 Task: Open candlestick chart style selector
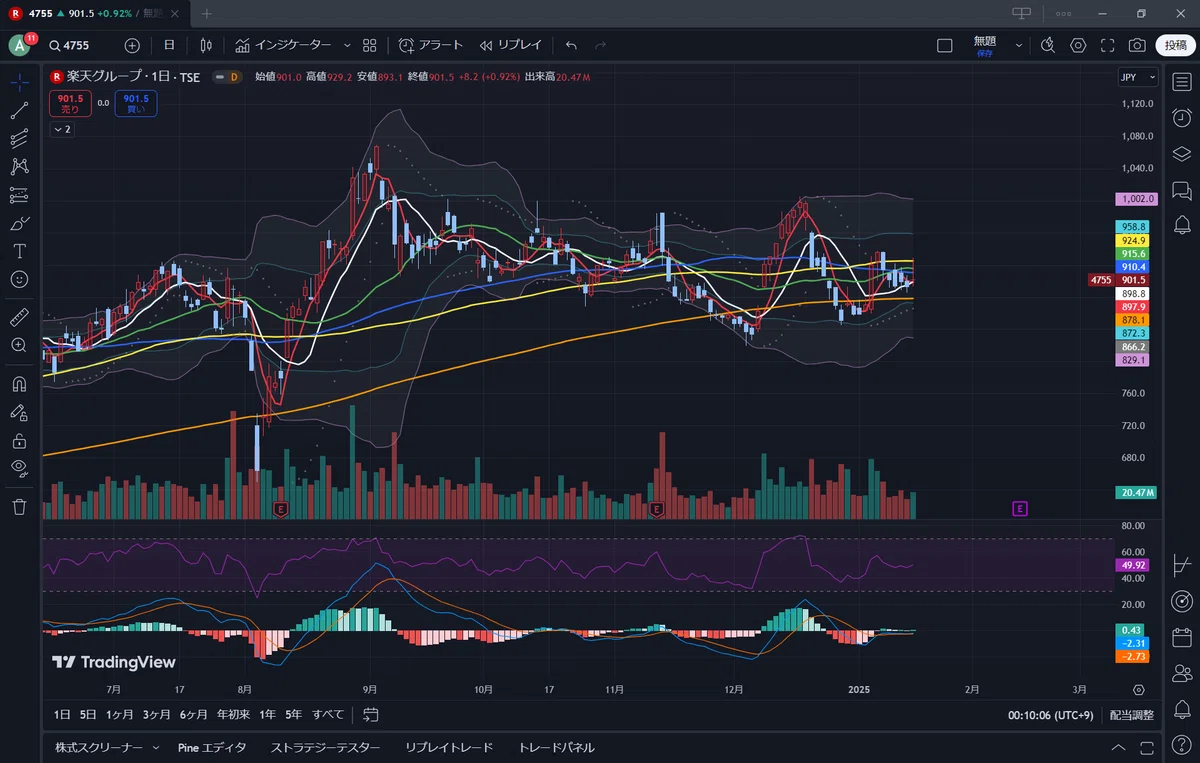(x=206, y=45)
